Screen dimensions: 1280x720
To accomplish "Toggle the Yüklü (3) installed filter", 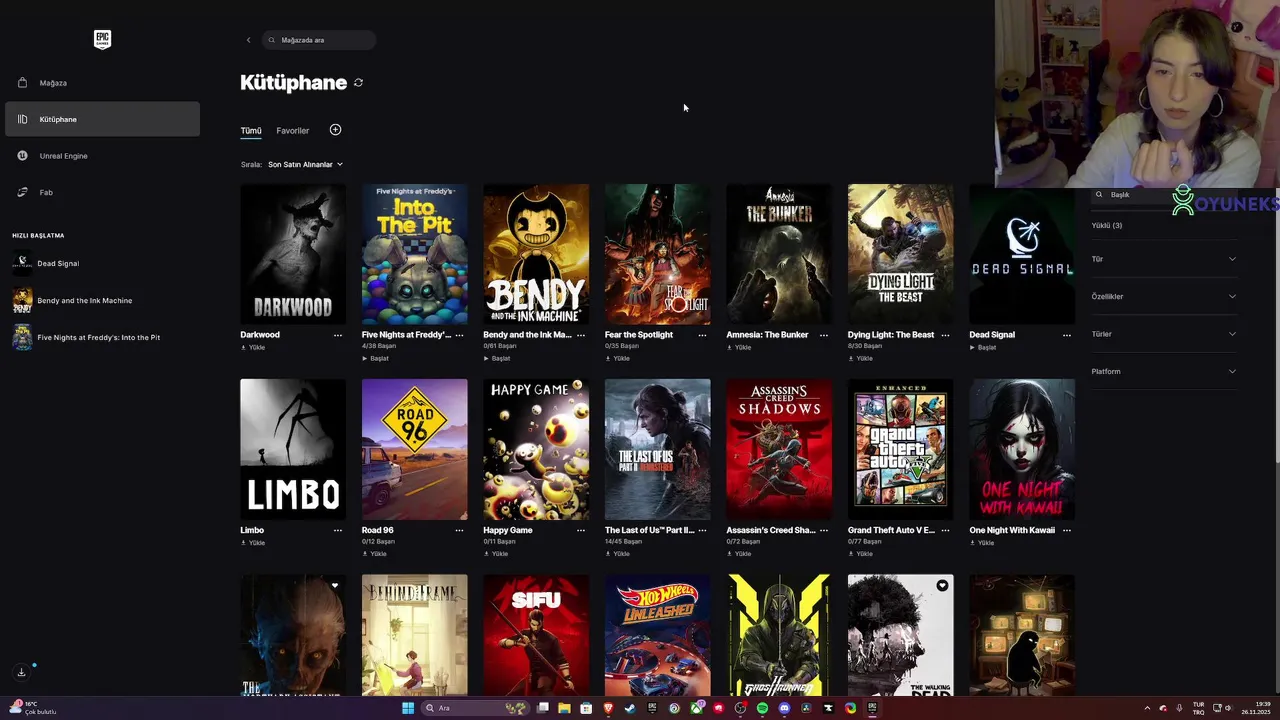I will click(x=1107, y=225).
